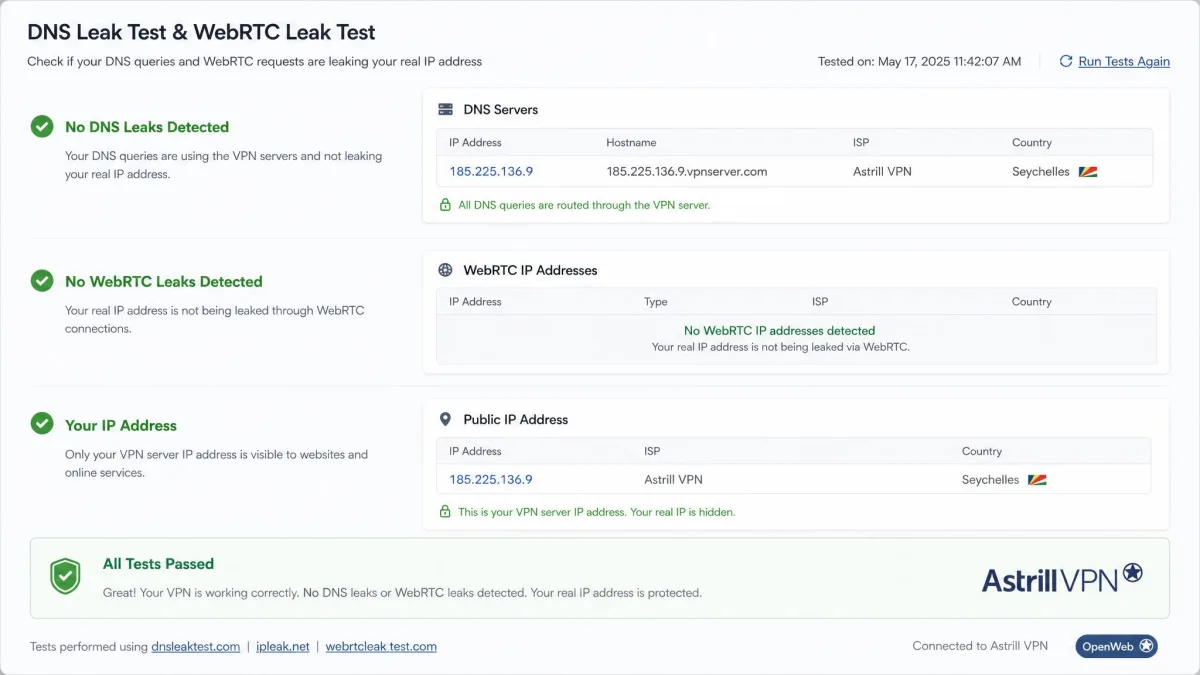The width and height of the screenshot is (1200, 675).
Task: Click the green check beside Your IP Address
Action: pyautogui.click(x=42, y=424)
